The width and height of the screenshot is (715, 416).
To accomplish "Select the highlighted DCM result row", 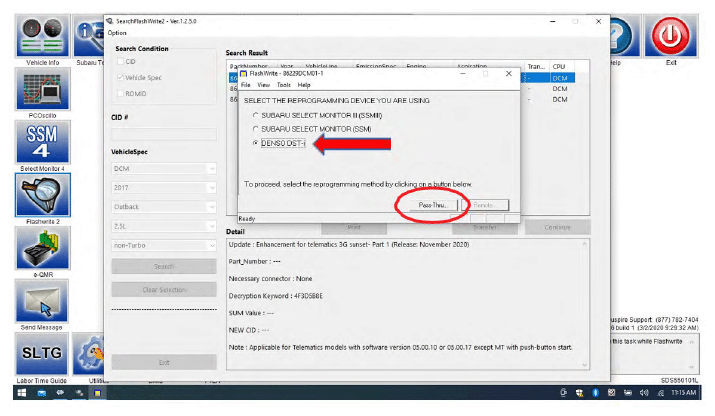I will 549,78.
